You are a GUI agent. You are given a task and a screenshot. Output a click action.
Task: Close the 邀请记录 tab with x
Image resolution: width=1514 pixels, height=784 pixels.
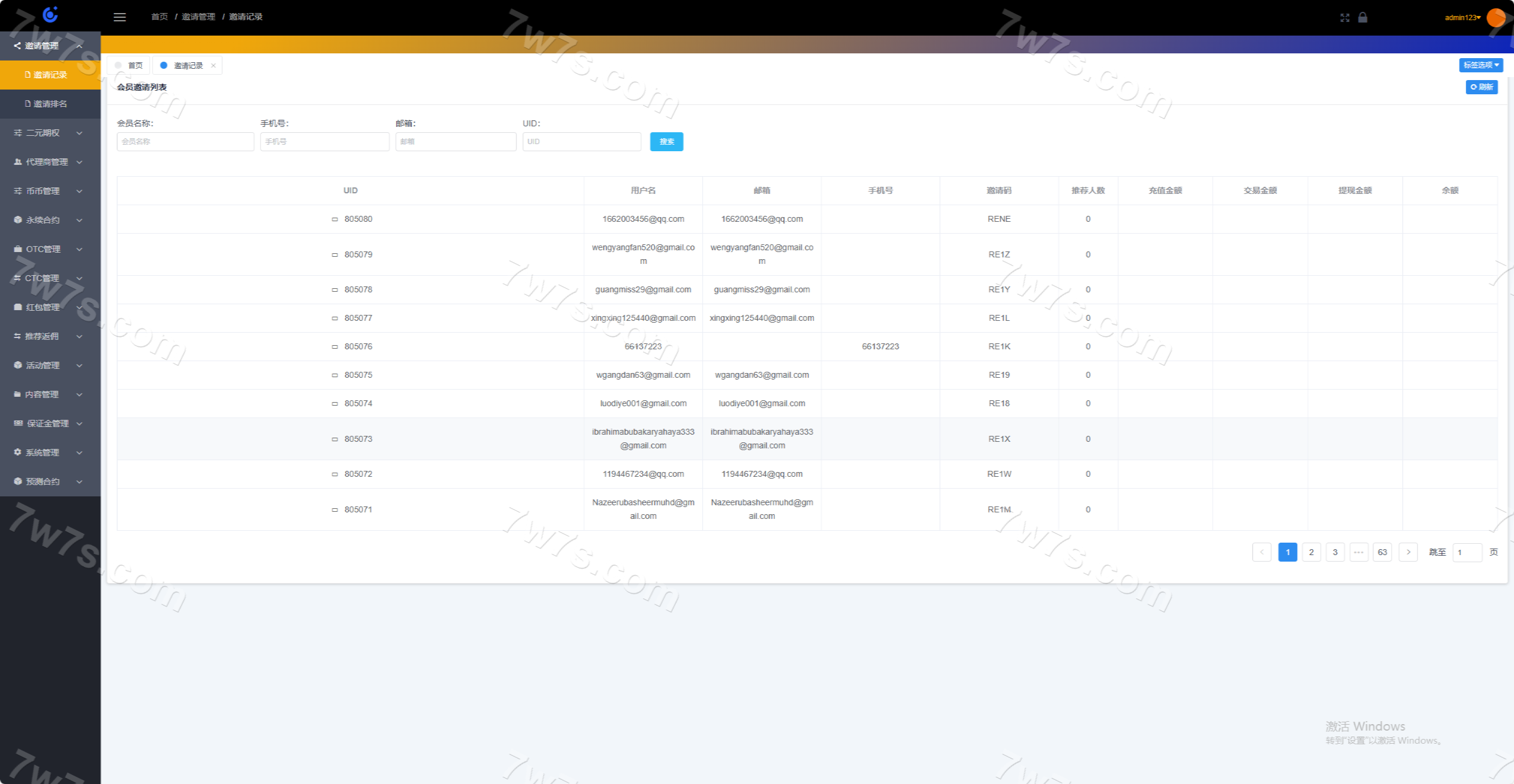click(x=213, y=66)
